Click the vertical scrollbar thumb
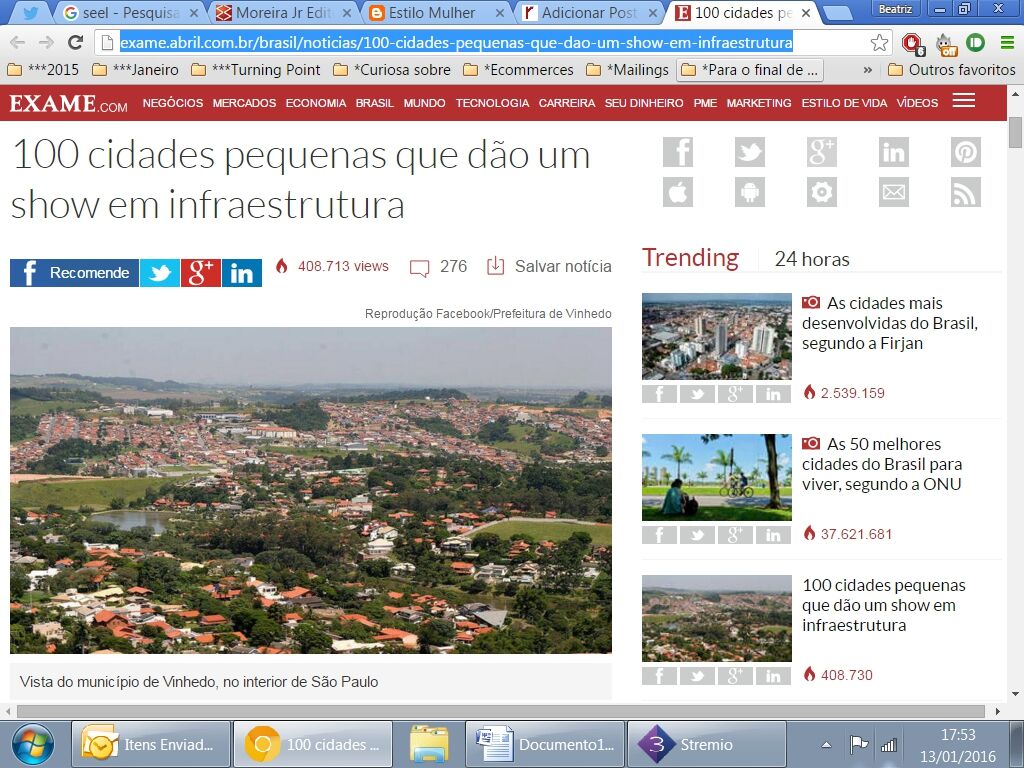Image resolution: width=1024 pixels, height=768 pixels. 1015,132
